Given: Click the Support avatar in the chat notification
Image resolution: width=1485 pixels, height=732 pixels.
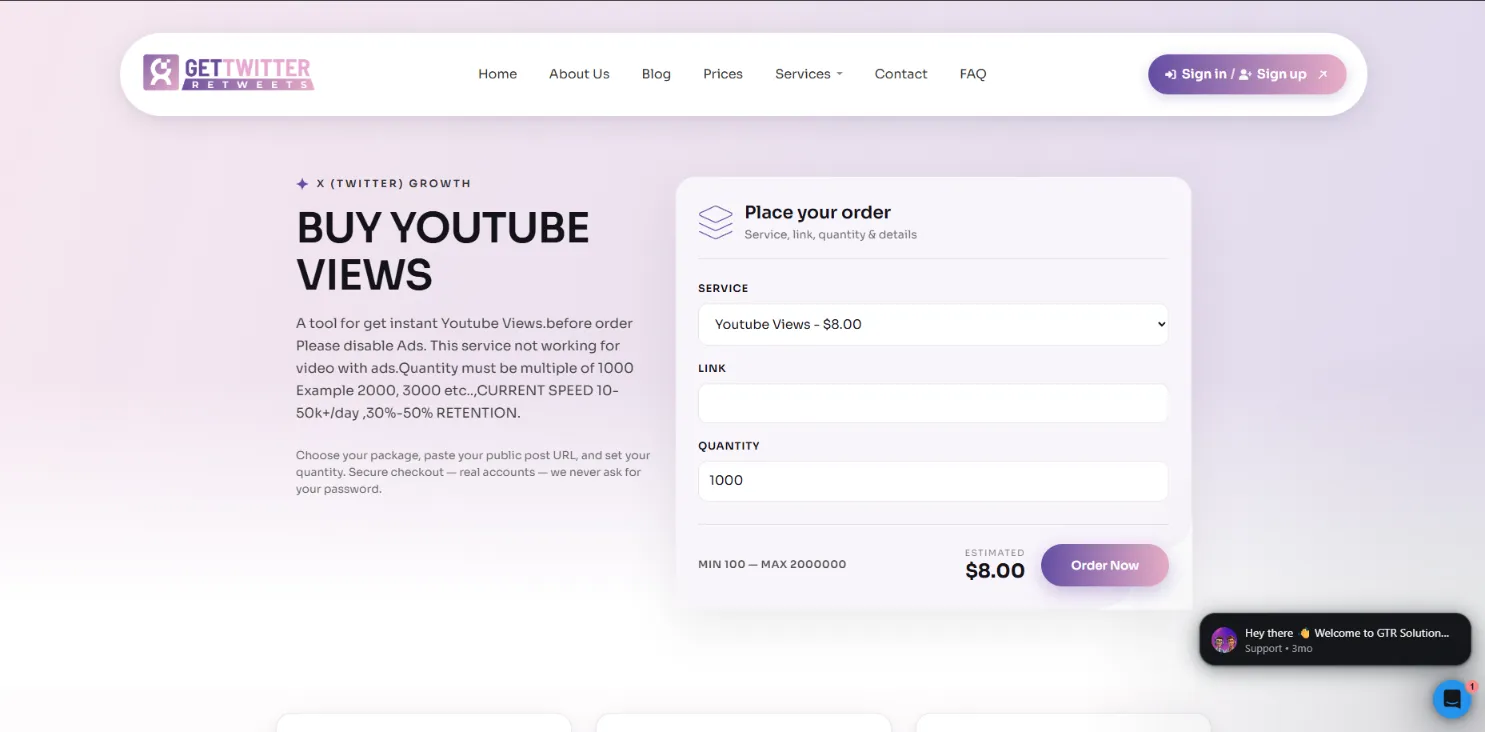Looking at the screenshot, I should pyautogui.click(x=1223, y=639).
